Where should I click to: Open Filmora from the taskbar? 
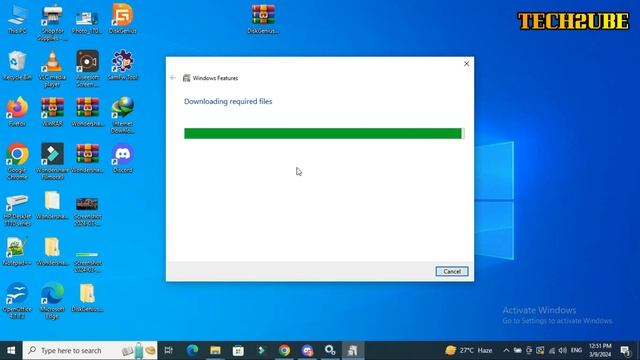pyautogui.click(x=261, y=350)
